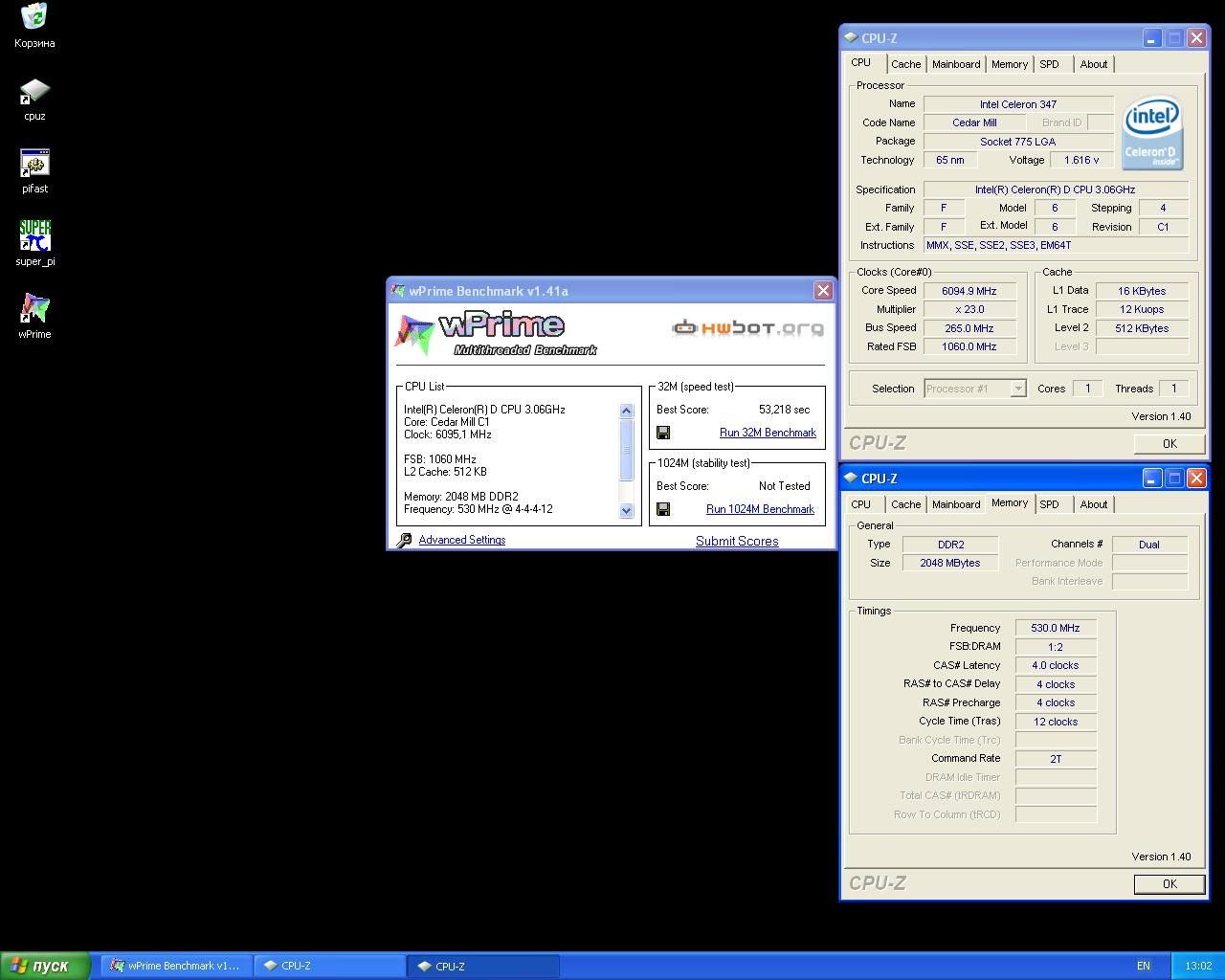
Task: Activate first CPU-Z taskbar button
Action: (x=330, y=966)
